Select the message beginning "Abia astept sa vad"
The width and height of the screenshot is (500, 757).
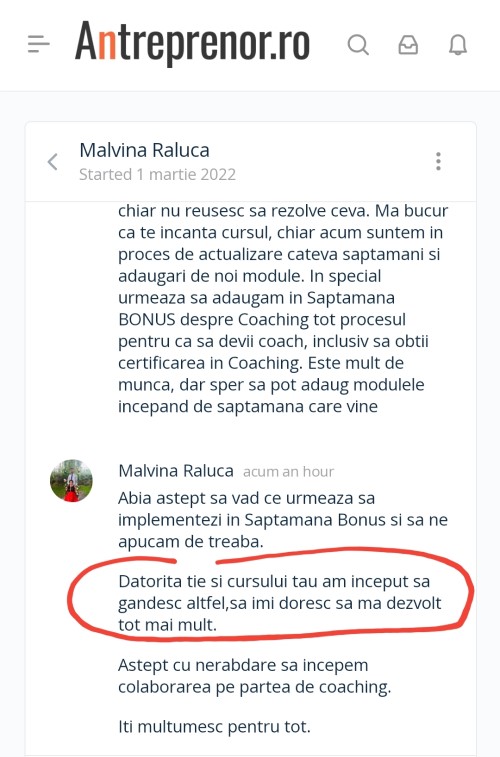283,519
